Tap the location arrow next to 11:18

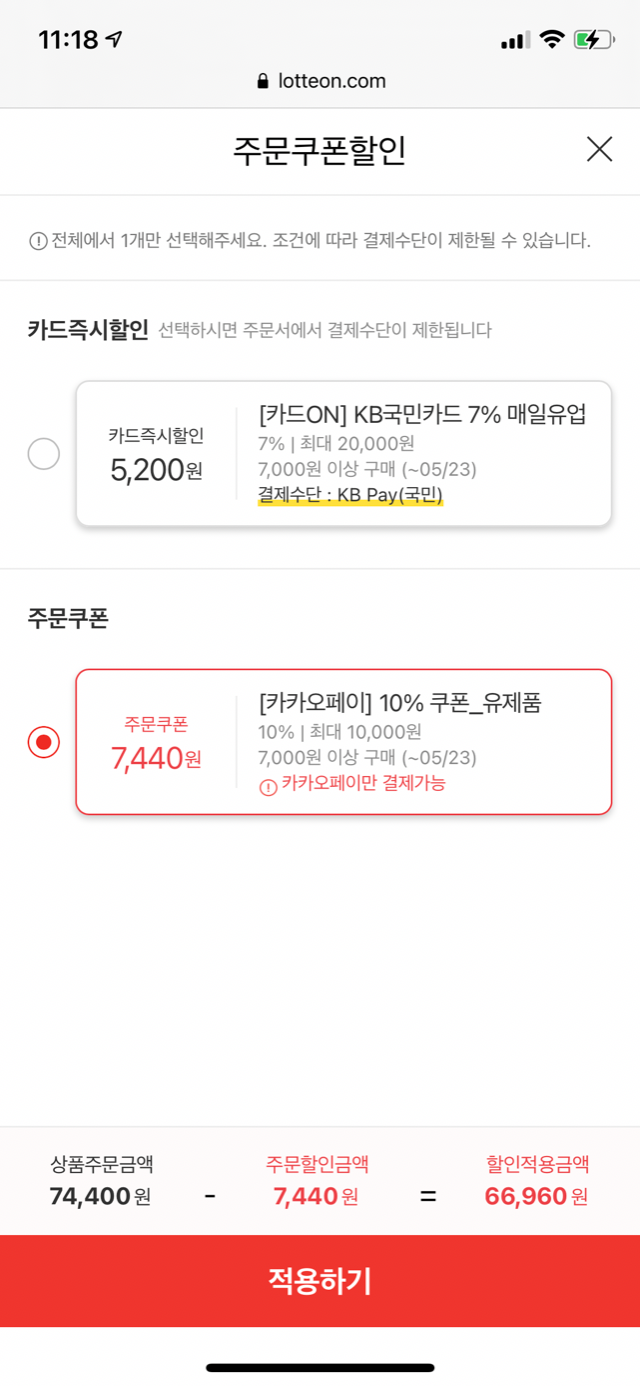114,40
